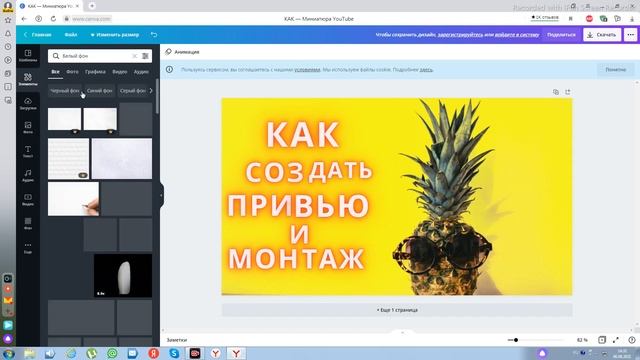The height and width of the screenshot is (360, 640).
Task: Click the zoom percentage value
Action: pos(582,340)
